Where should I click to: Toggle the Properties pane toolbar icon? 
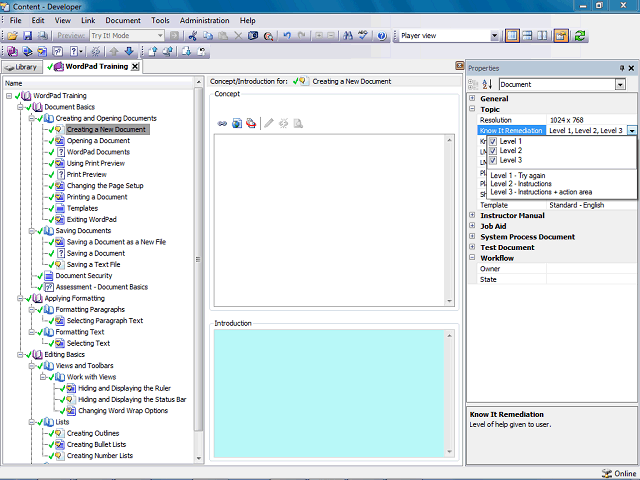pyautogui.click(x=561, y=36)
